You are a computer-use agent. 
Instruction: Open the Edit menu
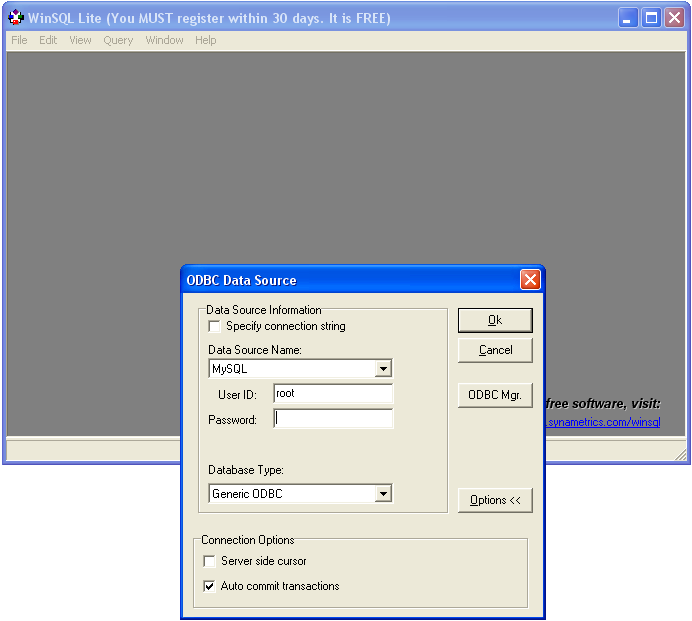[x=48, y=40]
